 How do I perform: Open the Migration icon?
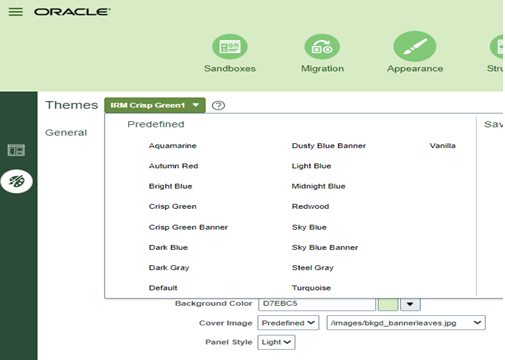point(322,47)
